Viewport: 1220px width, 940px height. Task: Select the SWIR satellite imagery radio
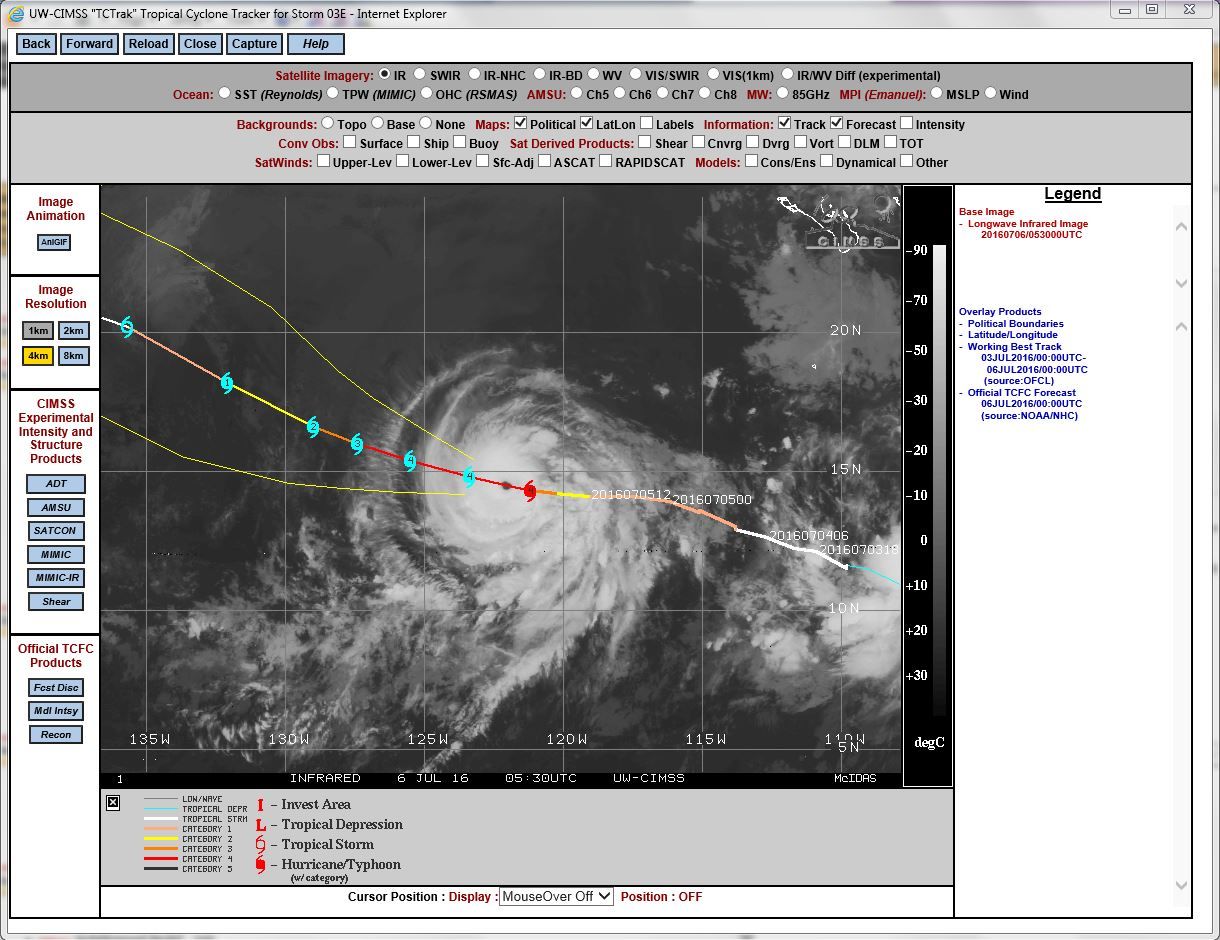420,75
